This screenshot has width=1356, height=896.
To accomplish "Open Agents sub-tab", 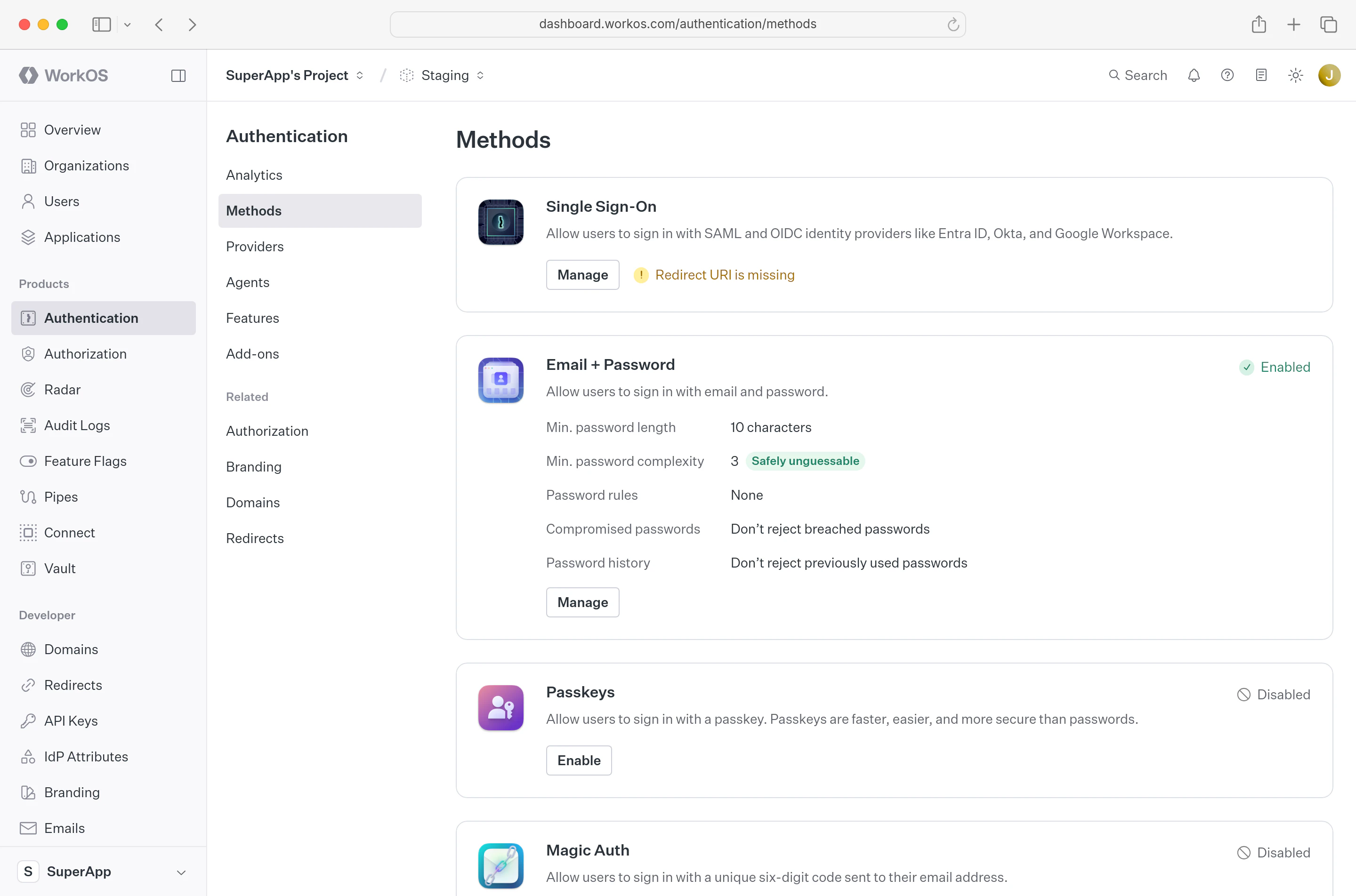I will click(320, 282).
